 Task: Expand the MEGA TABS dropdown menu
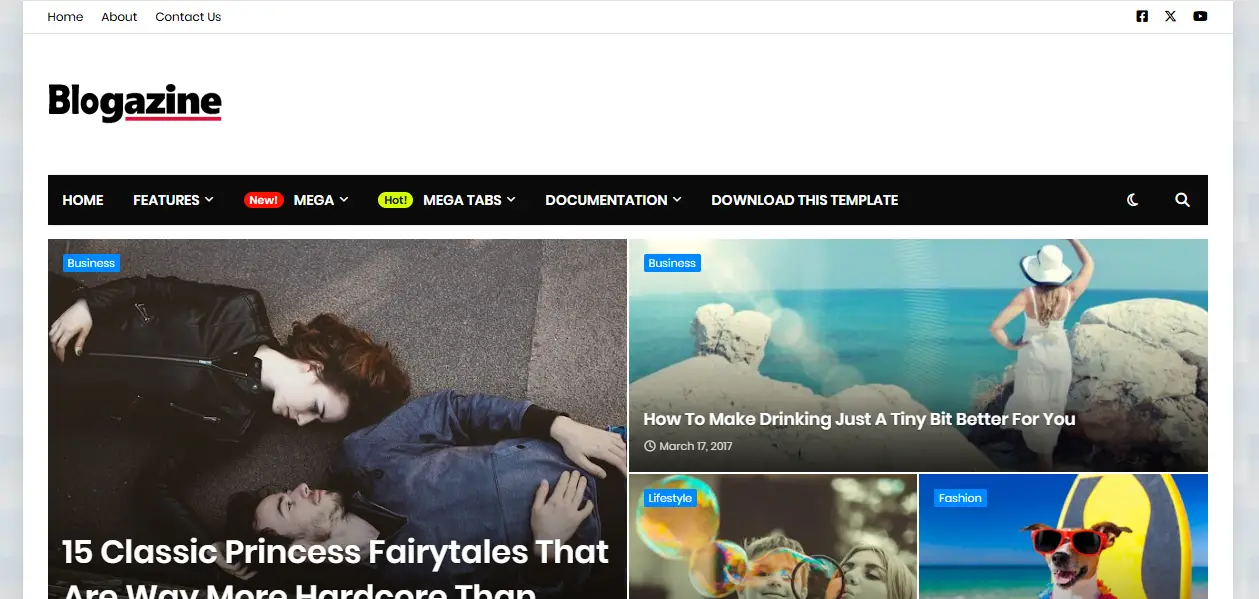pyautogui.click(x=469, y=200)
